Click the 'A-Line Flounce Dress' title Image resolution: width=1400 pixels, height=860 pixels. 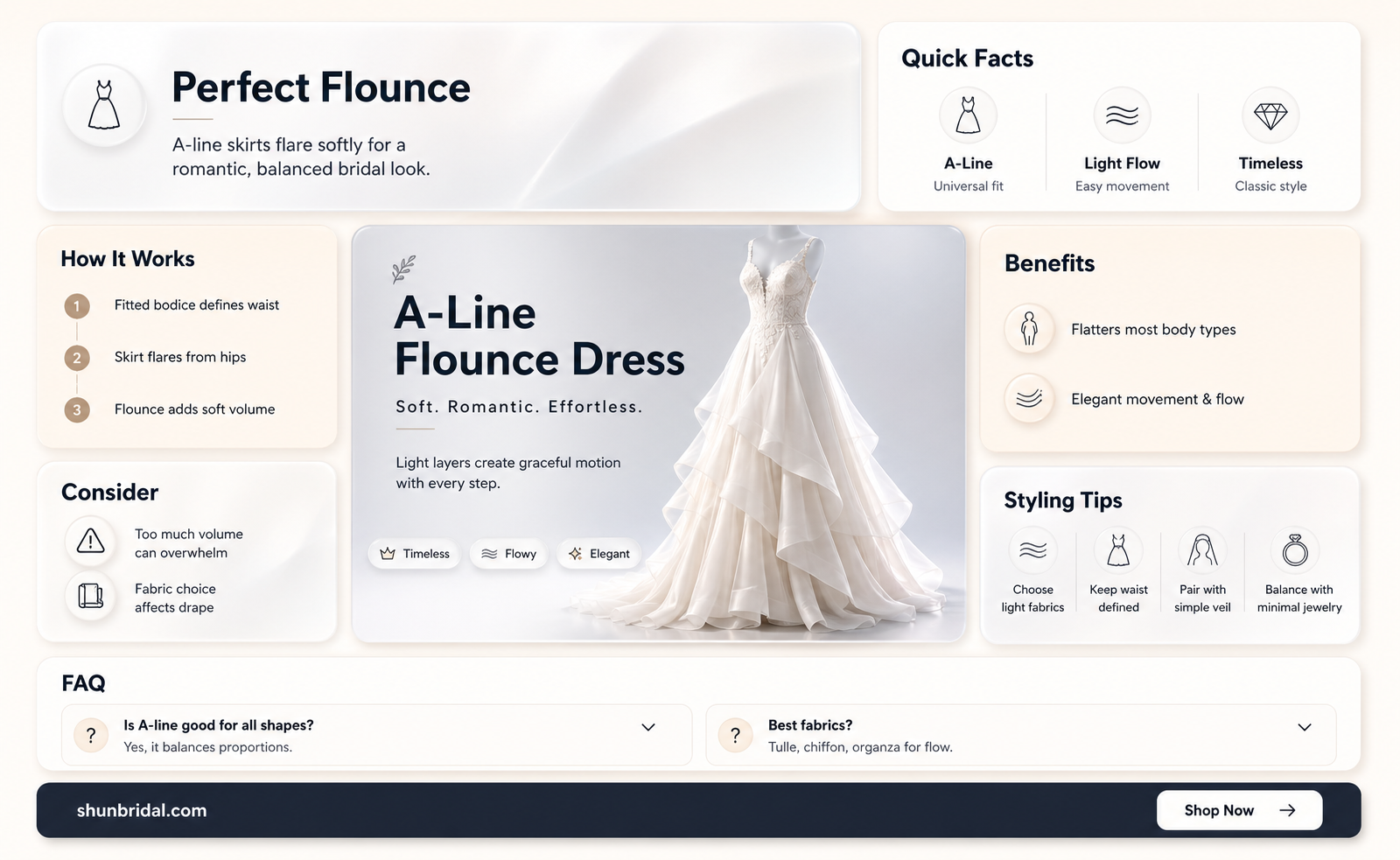pos(539,336)
